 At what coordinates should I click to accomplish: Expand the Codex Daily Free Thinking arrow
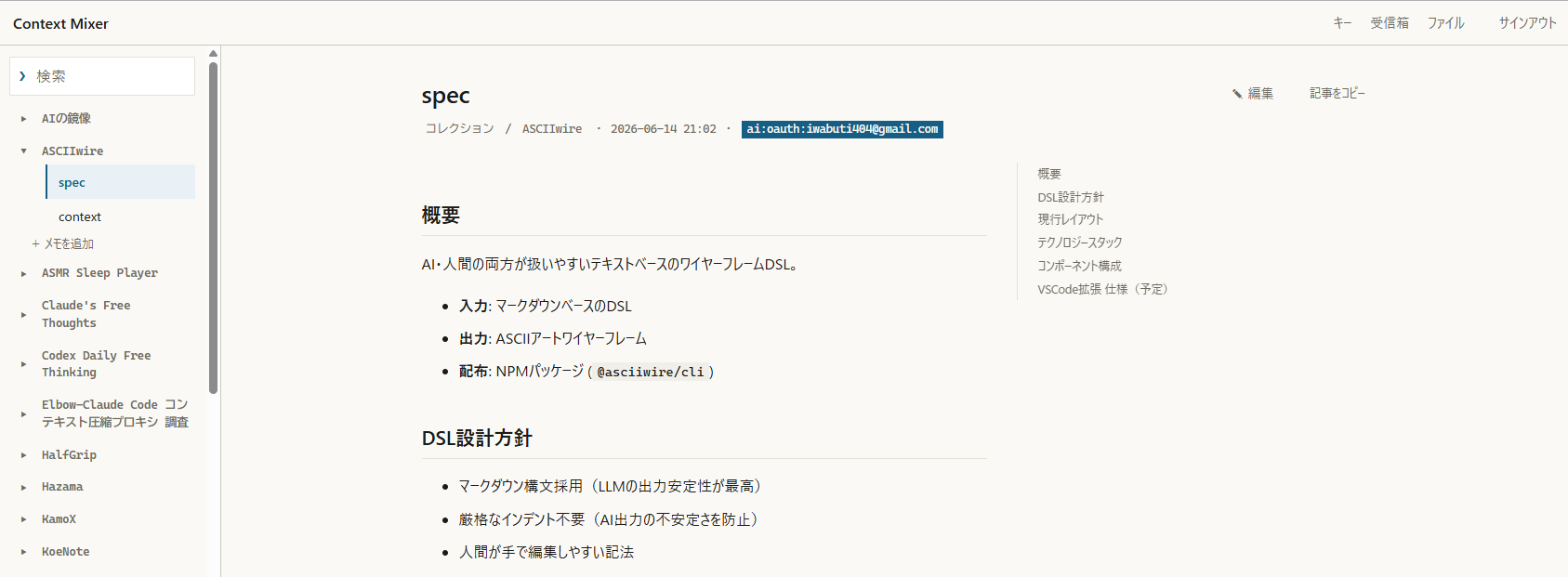(23, 364)
